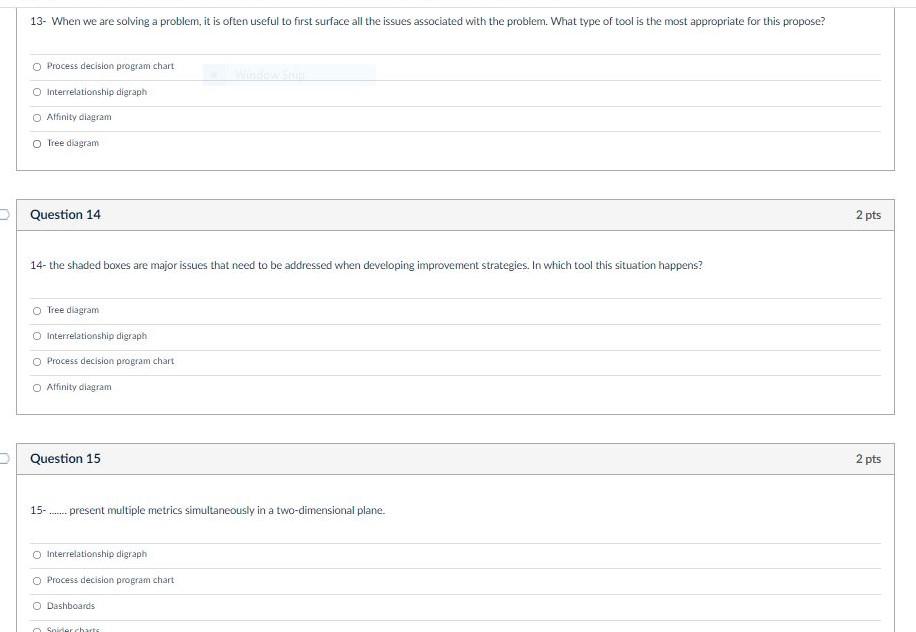Flag Question 15 using the bookmark icon
The height and width of the screenshot is (632, 916).
pos(4,459)
